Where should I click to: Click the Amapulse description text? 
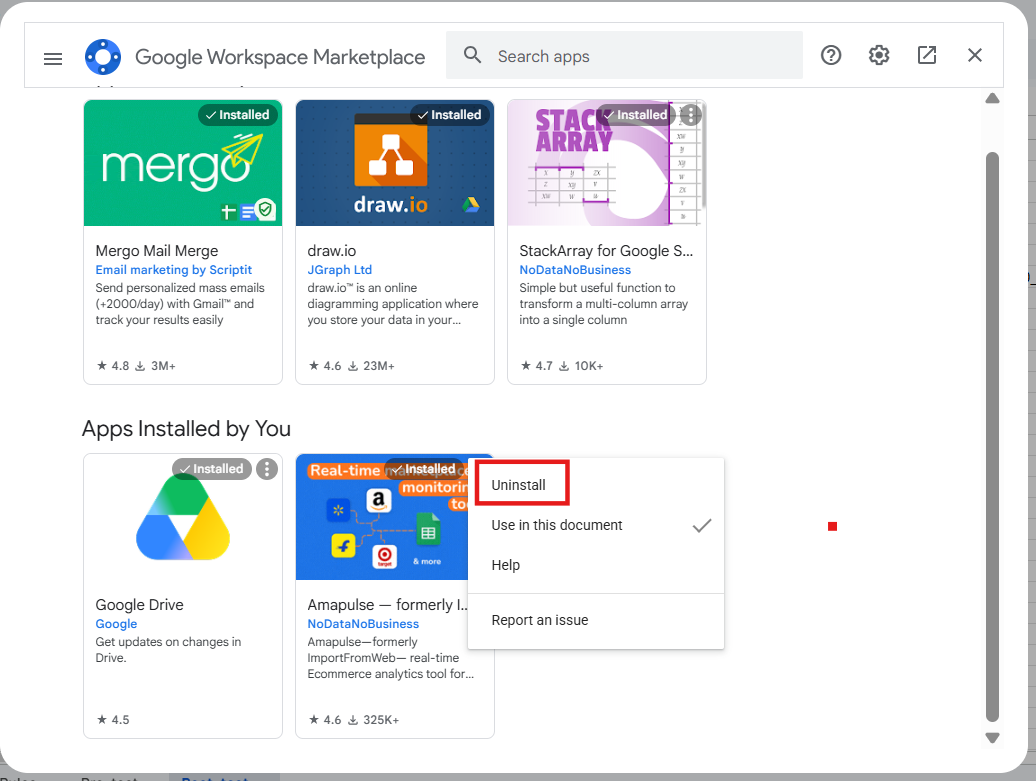pyautogui.click(x=390, y=658)
